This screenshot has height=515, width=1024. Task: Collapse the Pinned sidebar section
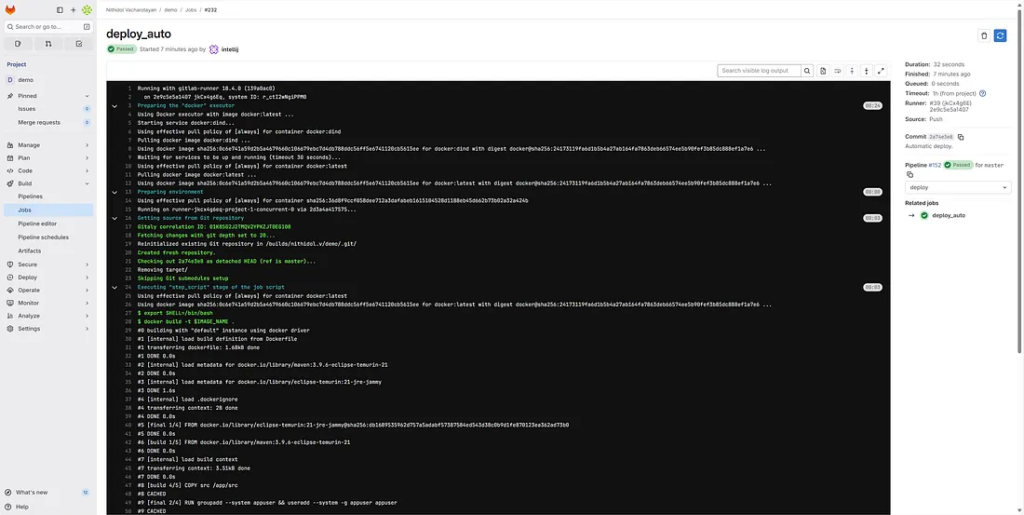(x=9, y=96)
